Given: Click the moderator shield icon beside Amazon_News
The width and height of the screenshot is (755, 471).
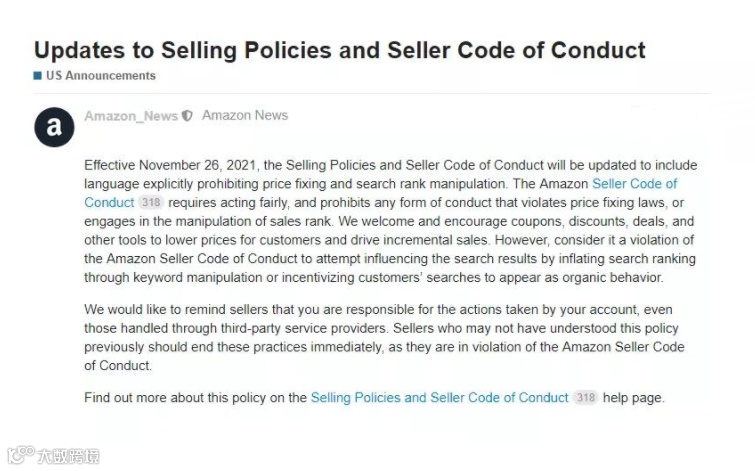Looking at the screenshot, I should (x=187, y=116).
